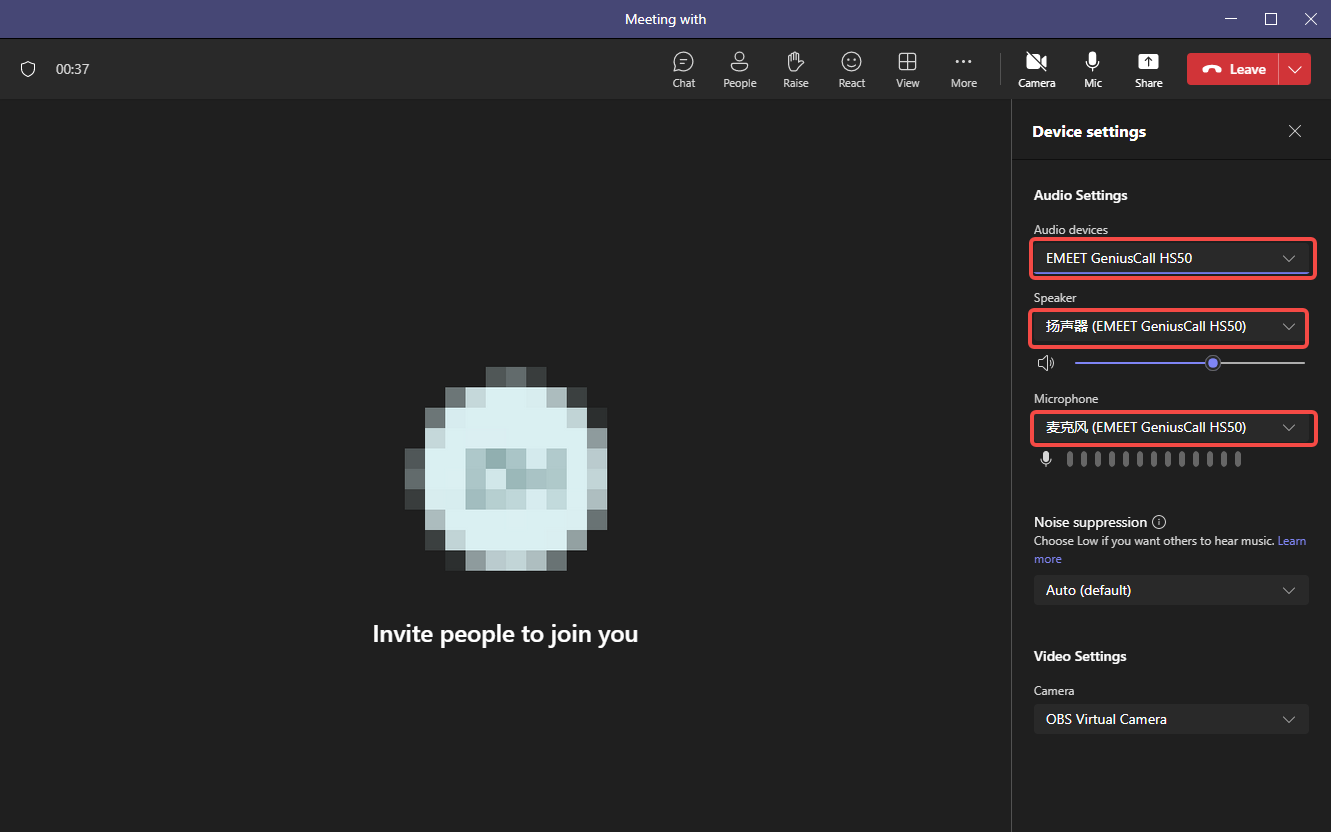
Task: Mute the Mic
Action: tap(1093, 69)
